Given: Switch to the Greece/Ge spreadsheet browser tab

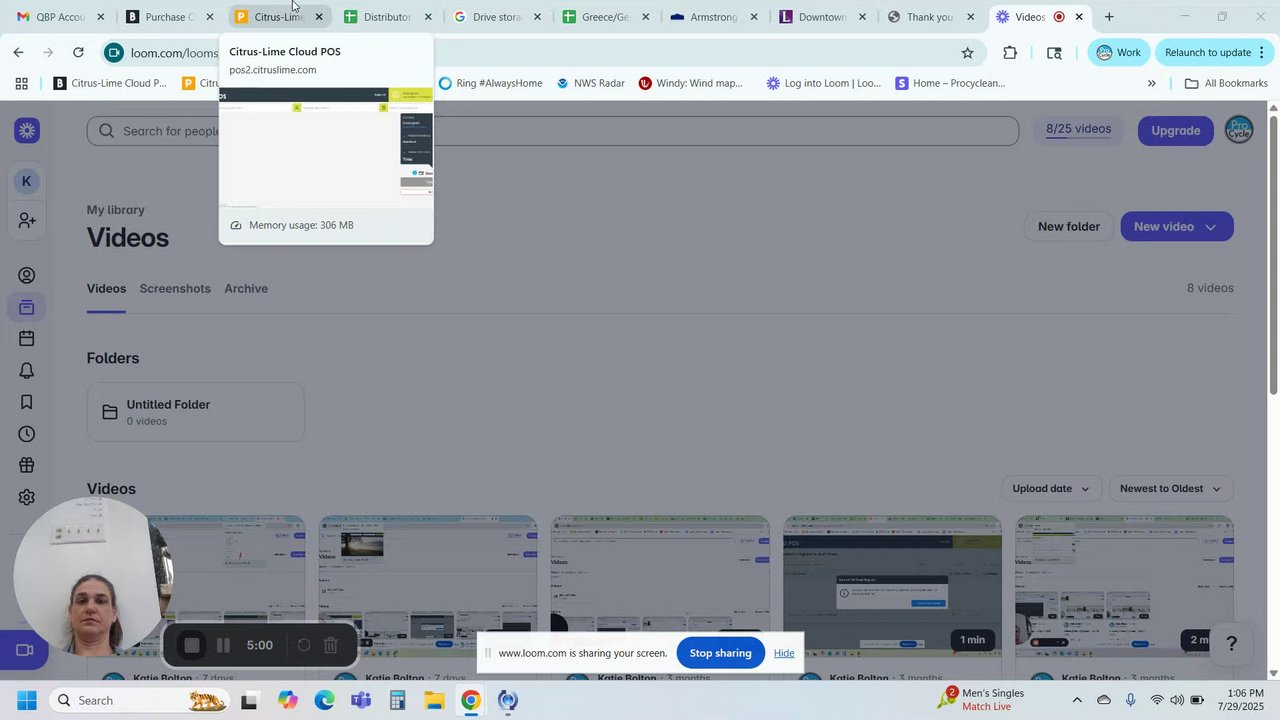Looking at the screenshot, I should click(605, 17).
